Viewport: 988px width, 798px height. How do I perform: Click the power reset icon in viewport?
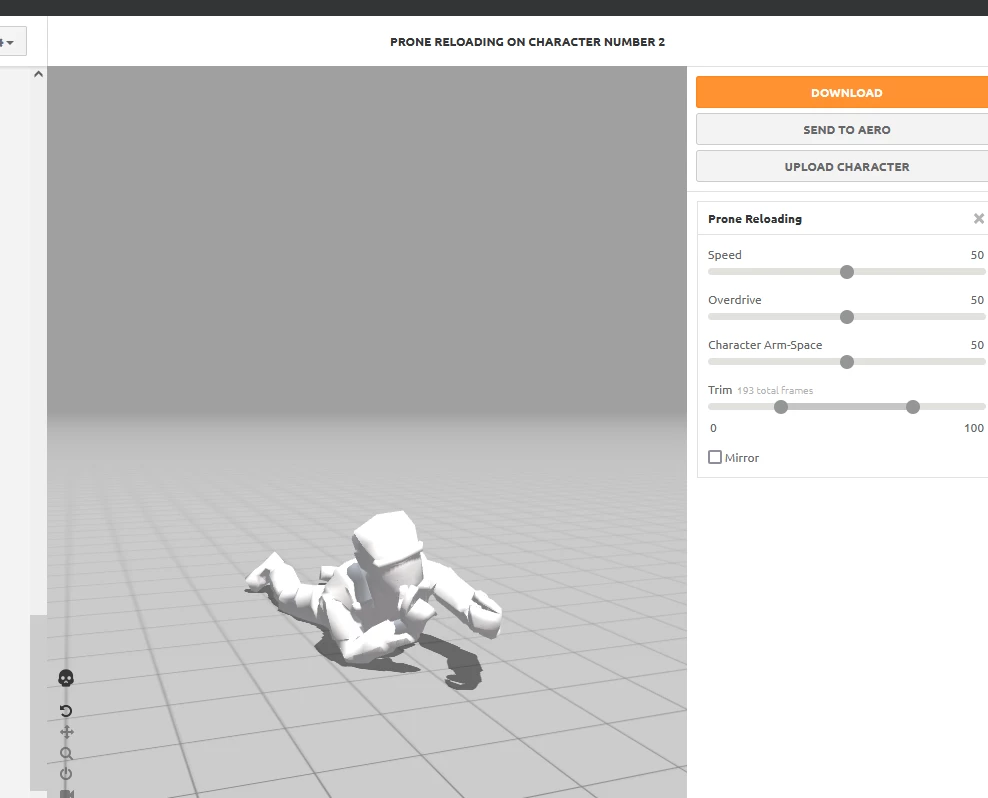pyautogui.click(x=66, y=774)
